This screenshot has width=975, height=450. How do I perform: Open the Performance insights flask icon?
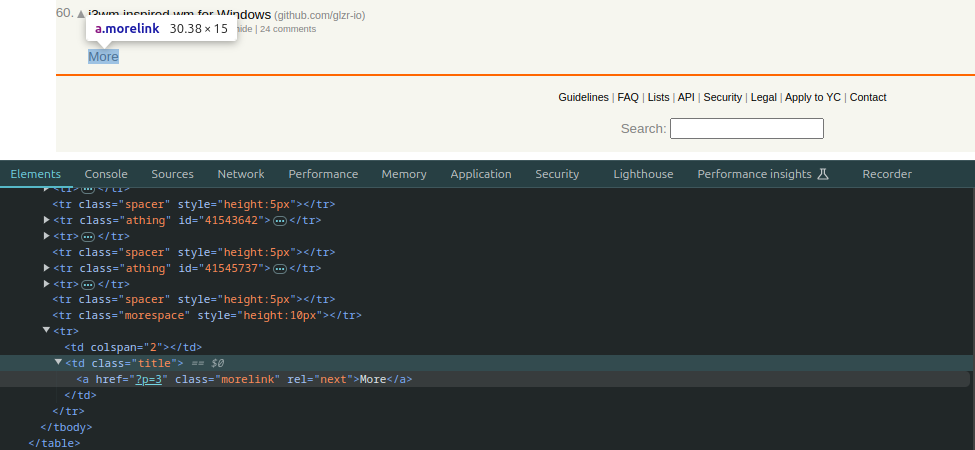pos(823,174)
